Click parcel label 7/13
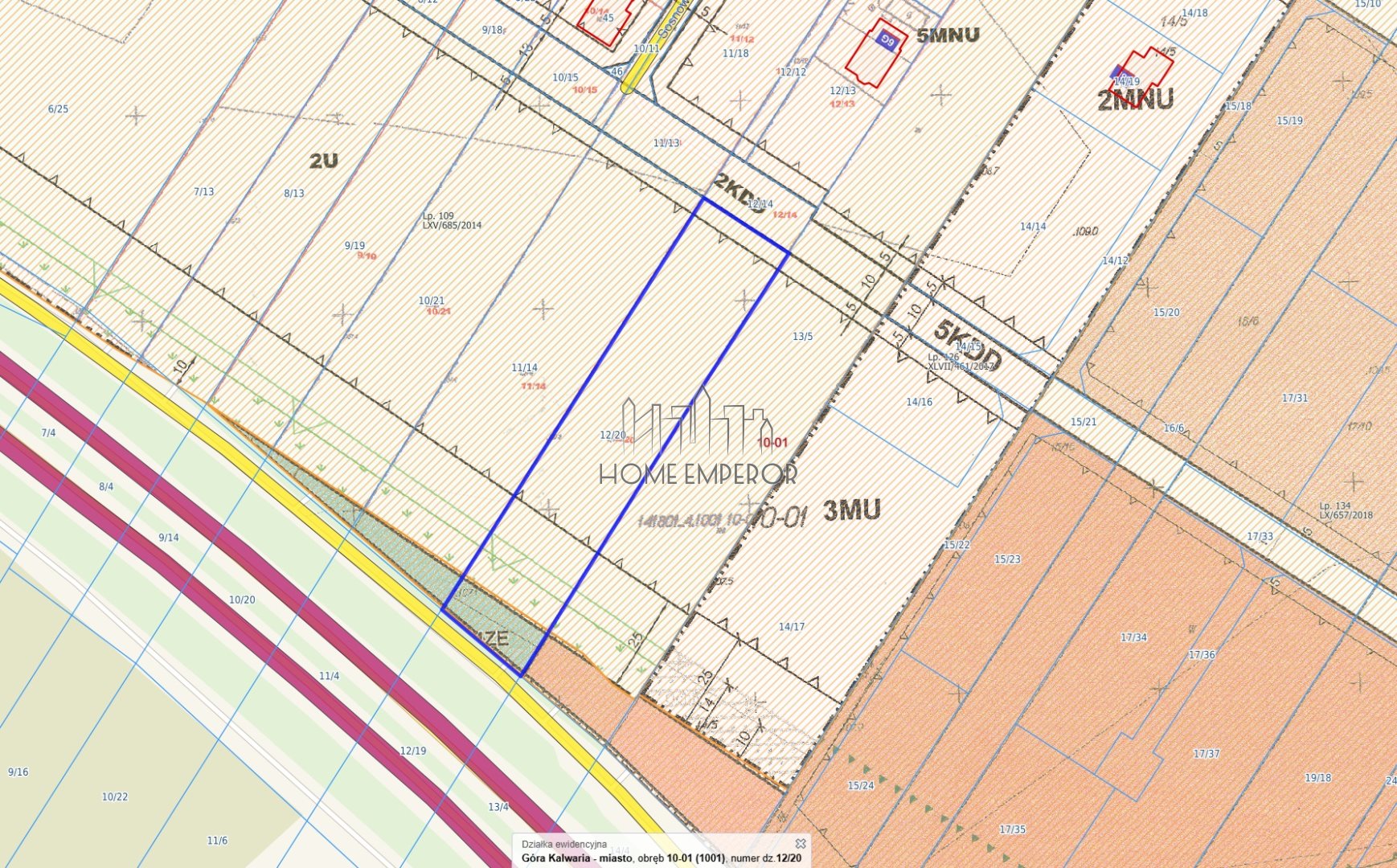 203,191
